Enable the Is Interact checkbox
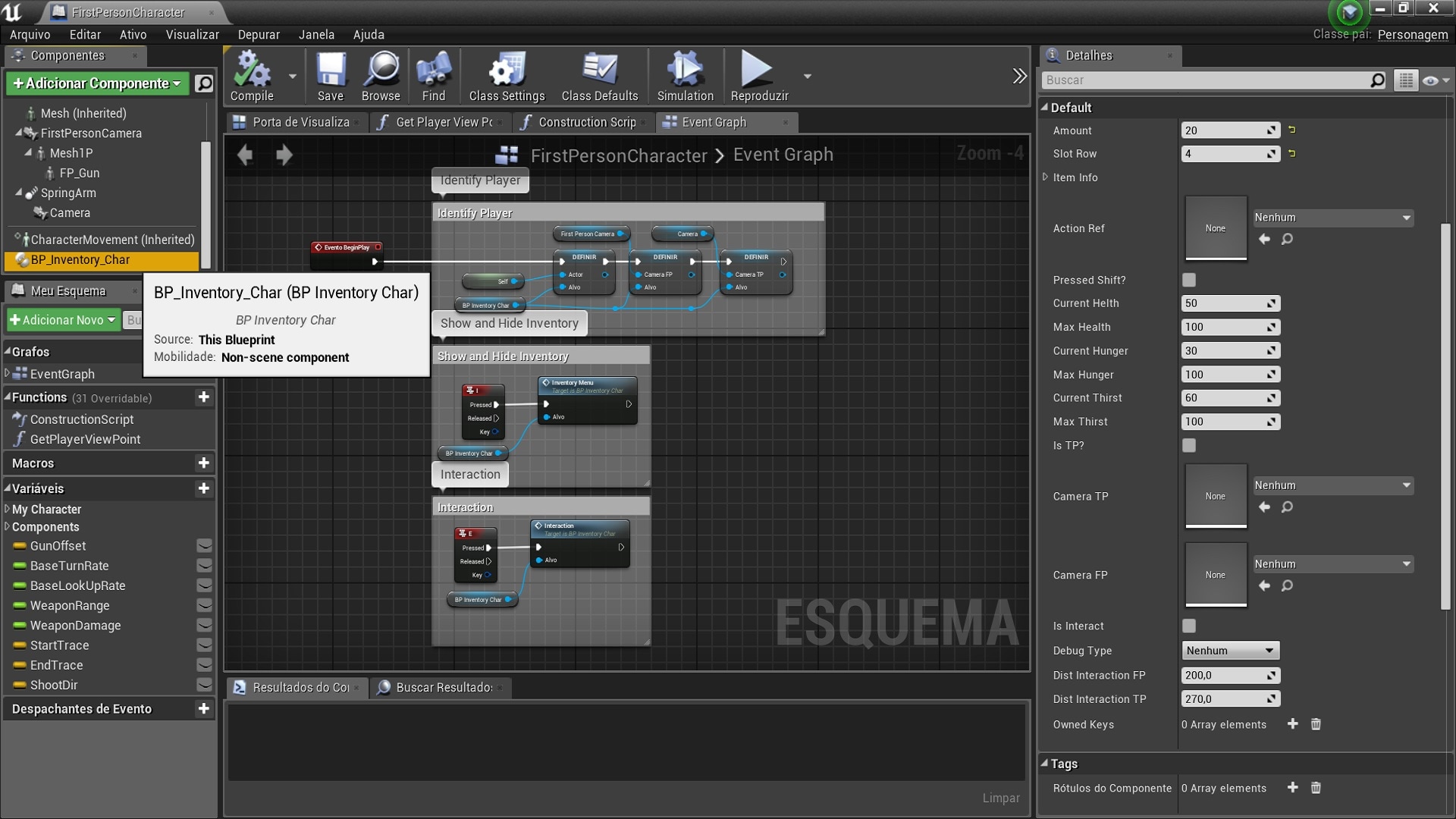 [1188, 626]
